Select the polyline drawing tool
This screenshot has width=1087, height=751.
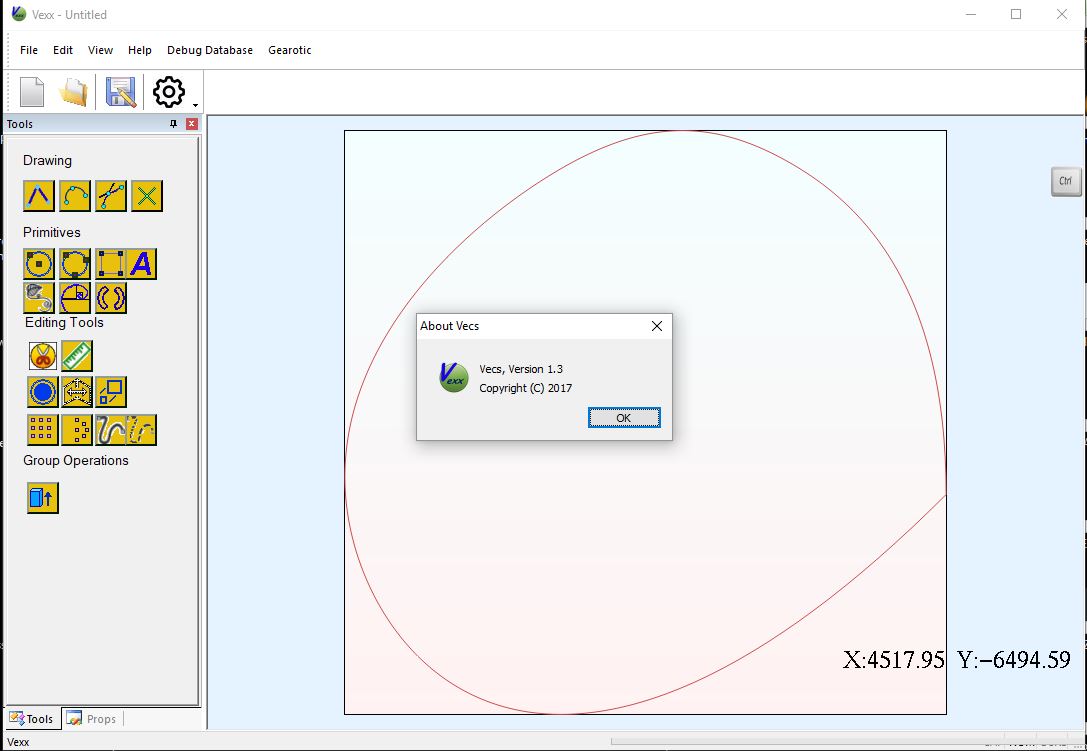coord(39,196)
